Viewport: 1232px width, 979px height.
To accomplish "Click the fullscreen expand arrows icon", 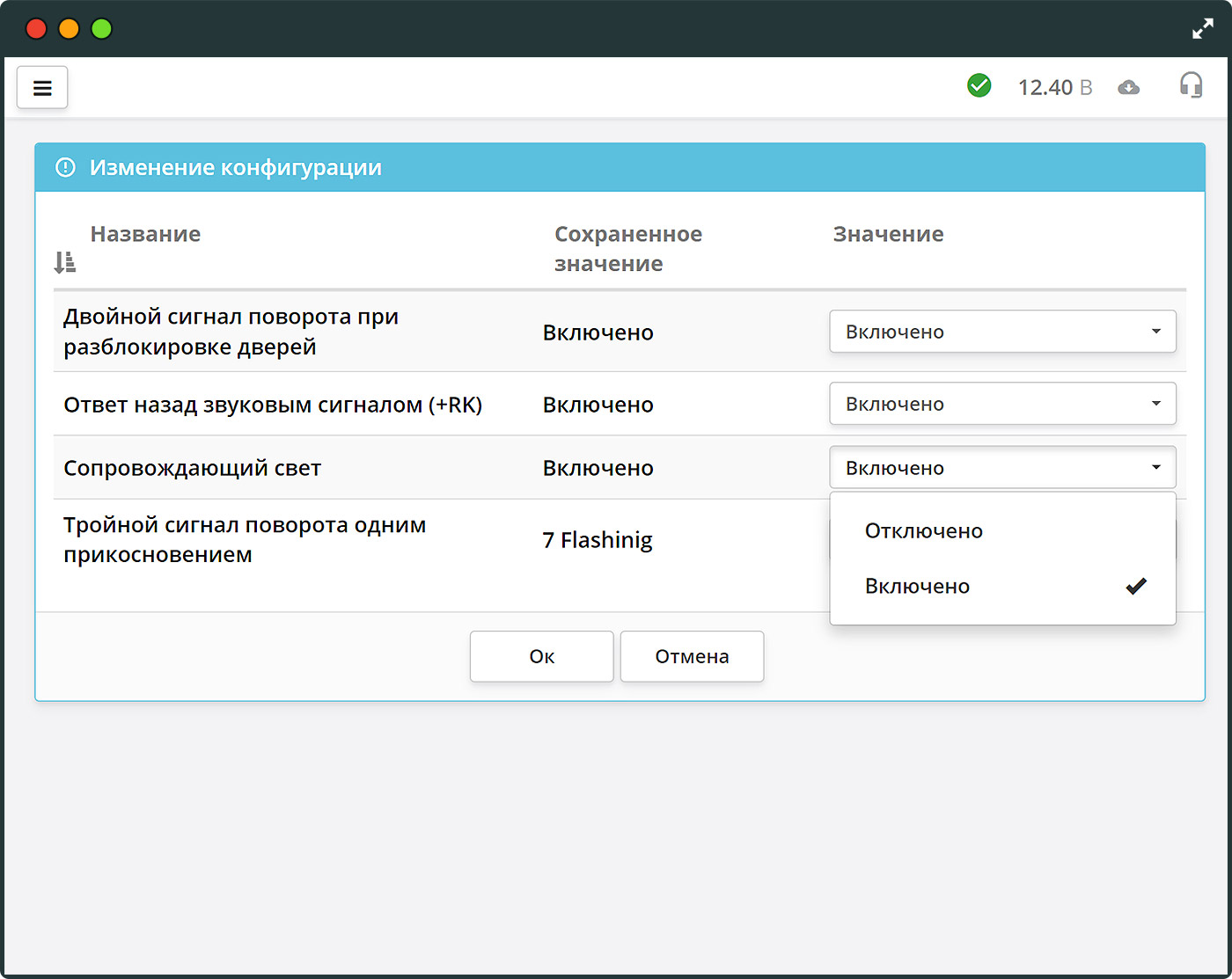I will coord(1202,29).
